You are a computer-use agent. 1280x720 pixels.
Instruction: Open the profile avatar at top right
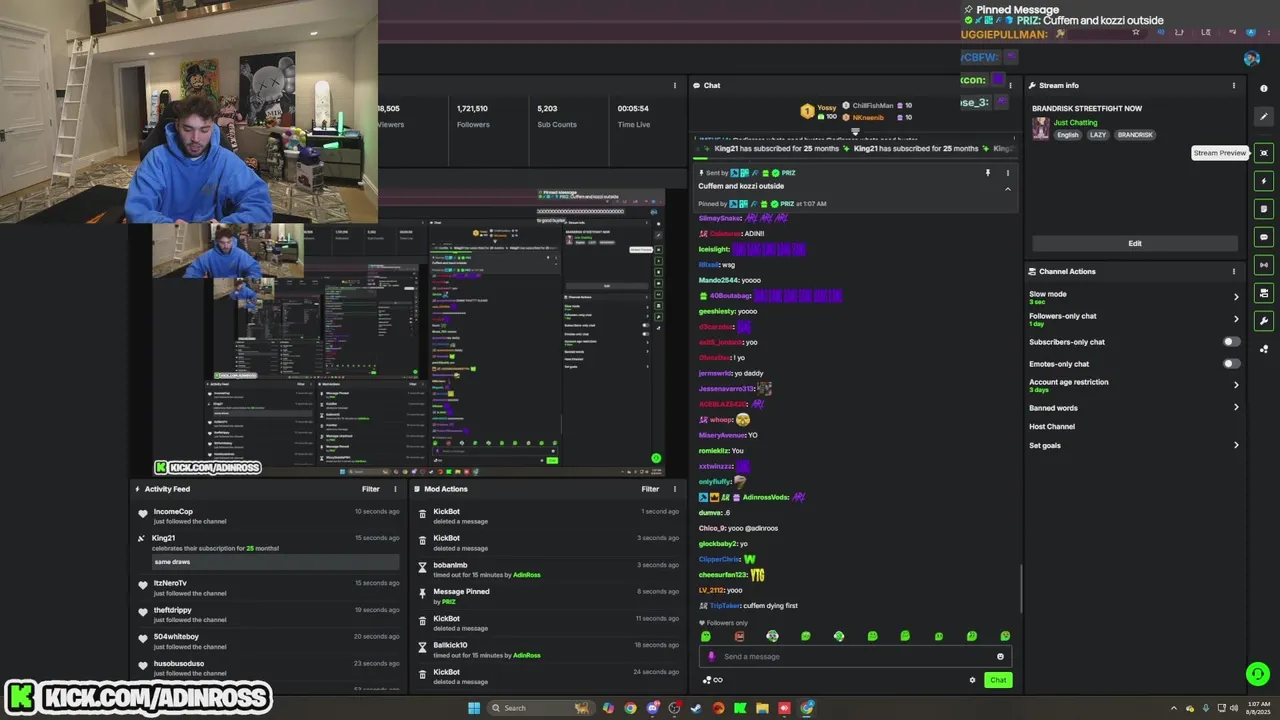tap(1252, 58)
